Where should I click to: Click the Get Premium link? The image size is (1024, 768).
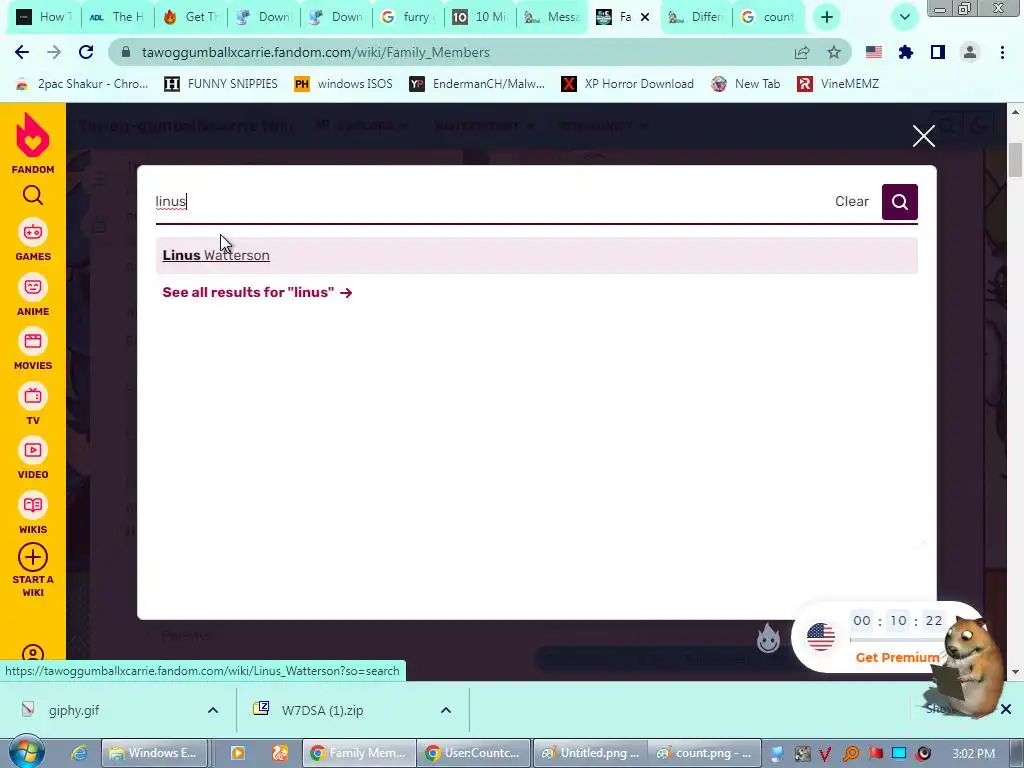tap(897, 658)
